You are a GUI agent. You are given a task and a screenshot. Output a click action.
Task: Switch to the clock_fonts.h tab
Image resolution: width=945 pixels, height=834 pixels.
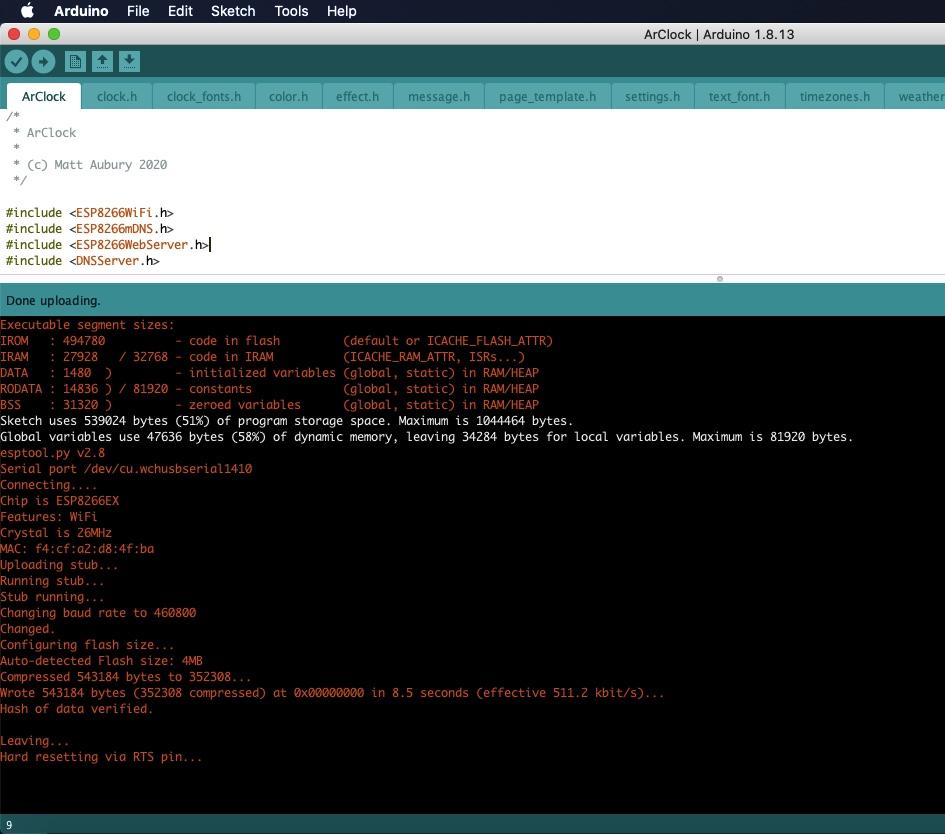pyautogui.click(x=204, y=96)
